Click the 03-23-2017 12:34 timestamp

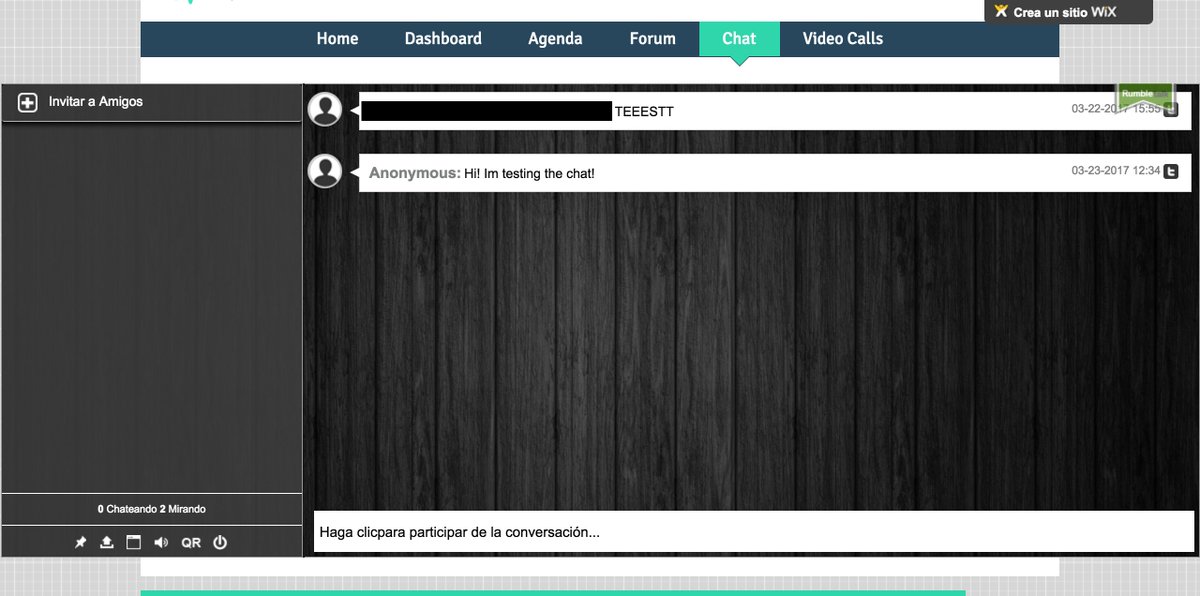1116,171
